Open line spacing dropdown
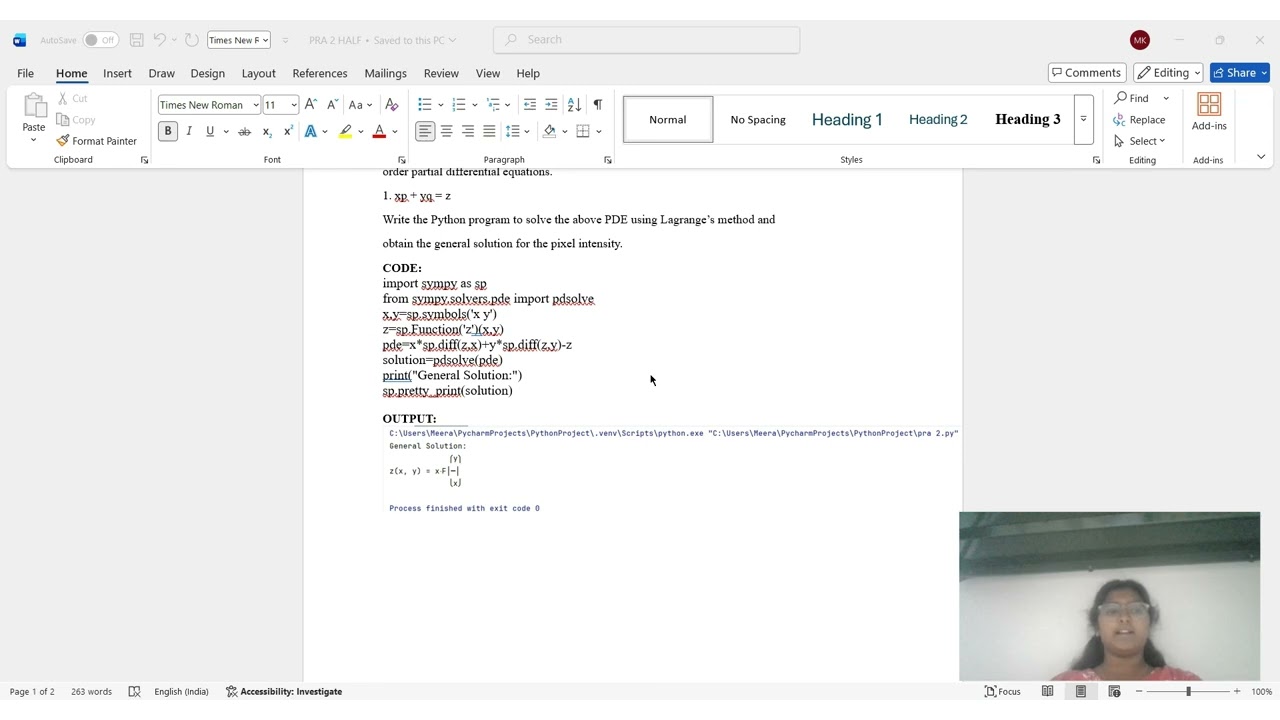This screenshot has height=720, width=1280. (x=516, y=131)
